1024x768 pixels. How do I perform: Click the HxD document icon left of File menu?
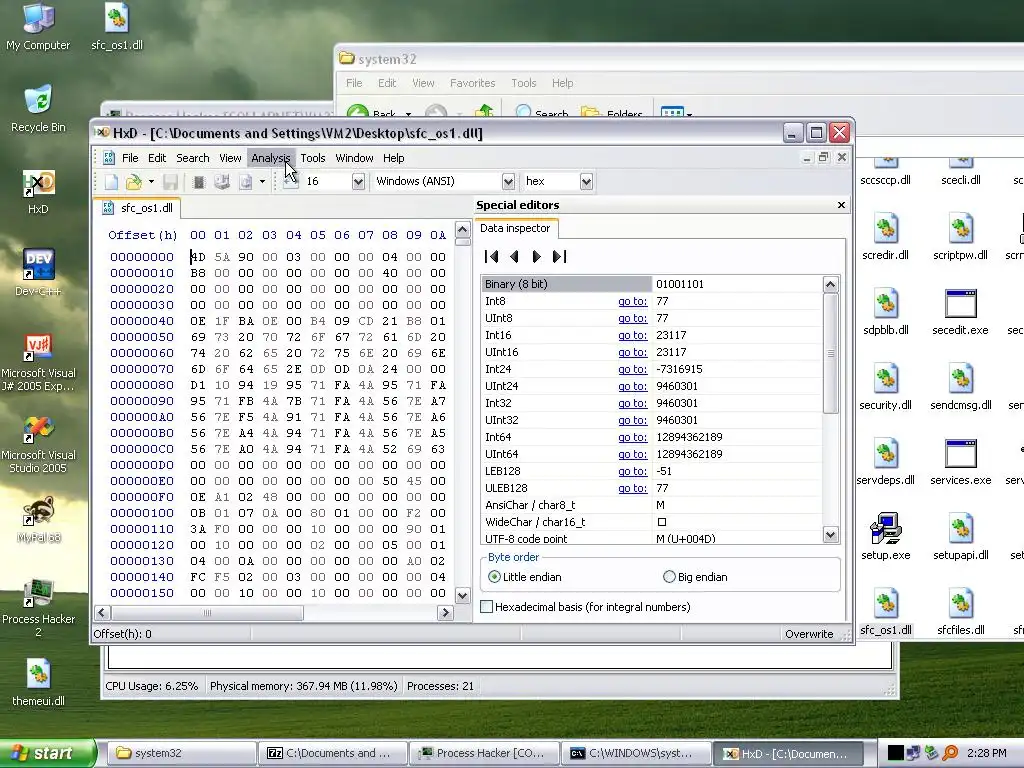(x=108, y=158)
